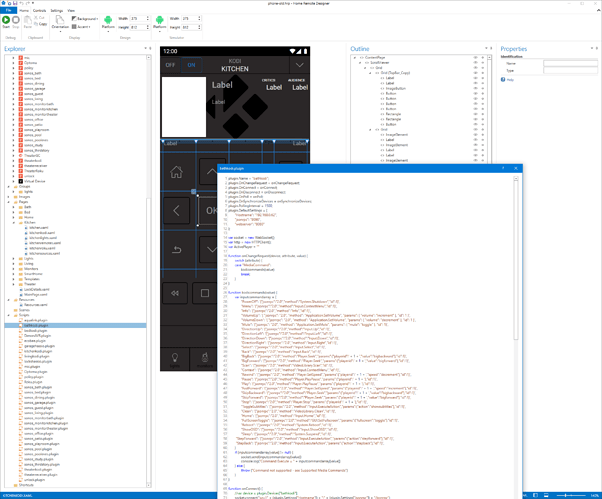Select the OFF toggle on the phone canvas
Image resolution: width=602 pixels, height=499 pixels.
pyautogui.click(x=170, y=65)
